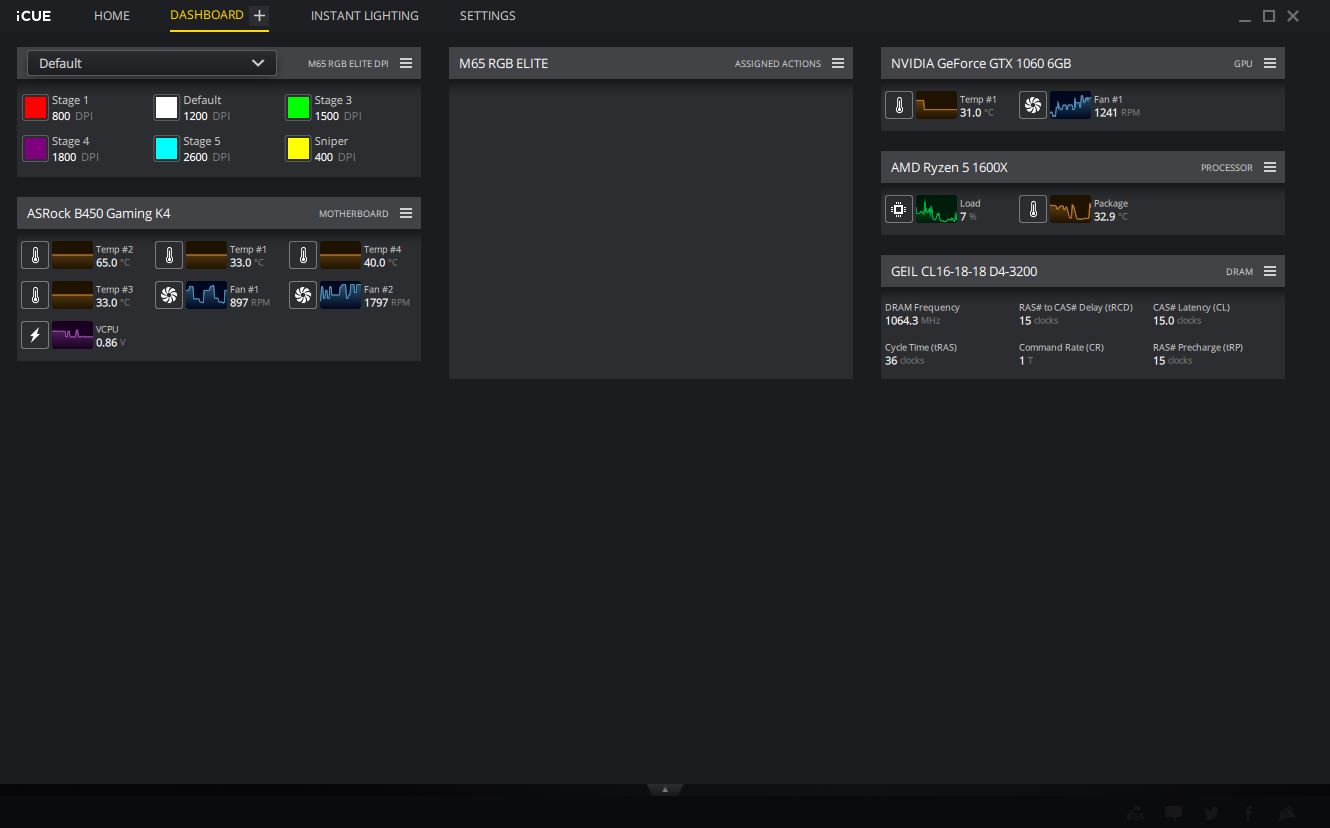
Task: Click the GPU Temp #1 thermometer icon
Action: click(899, 105)
